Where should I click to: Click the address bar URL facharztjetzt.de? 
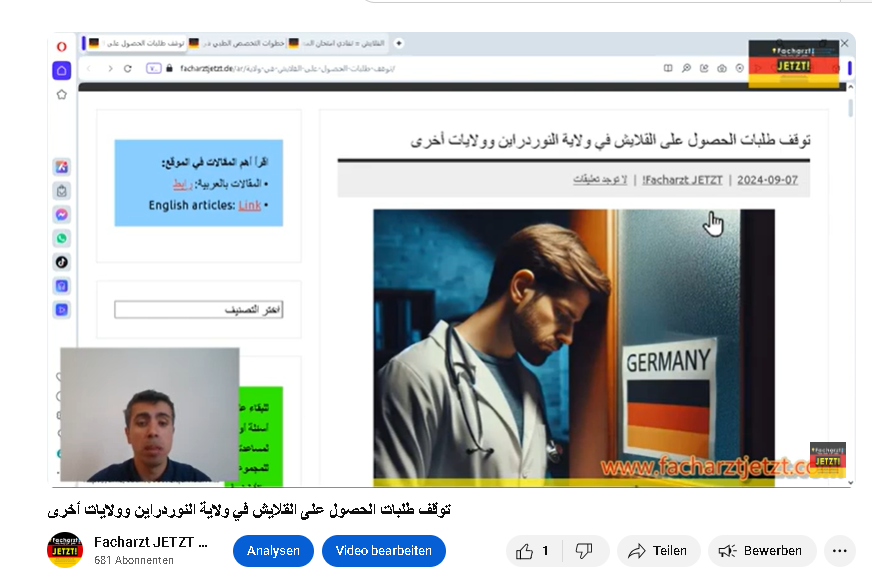(288, 68)
